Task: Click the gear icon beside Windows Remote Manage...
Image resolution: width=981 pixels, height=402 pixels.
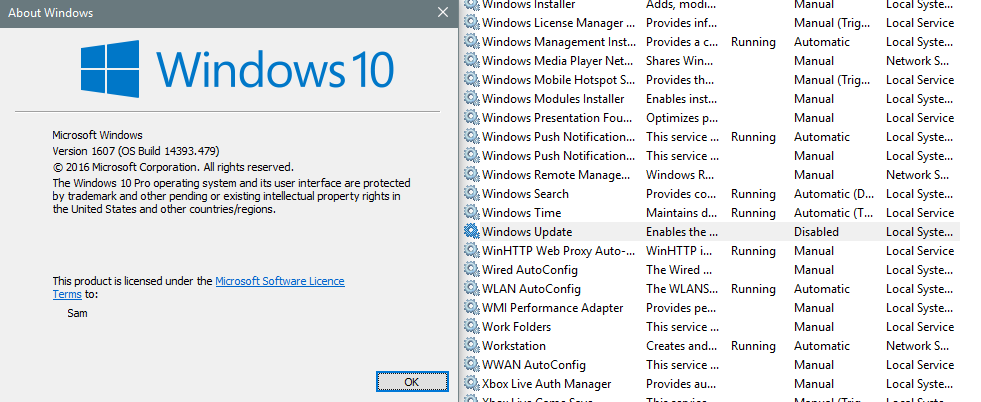Action: (471, 174)
